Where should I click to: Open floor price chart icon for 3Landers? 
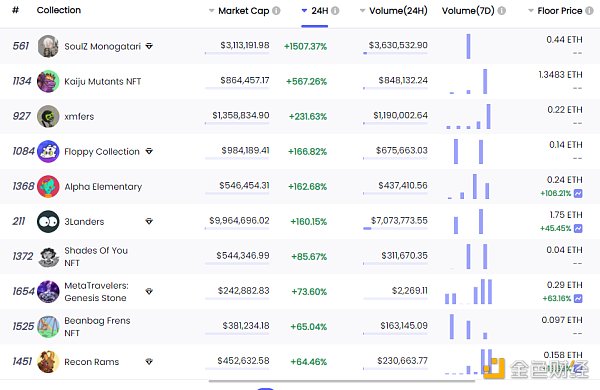578,228
